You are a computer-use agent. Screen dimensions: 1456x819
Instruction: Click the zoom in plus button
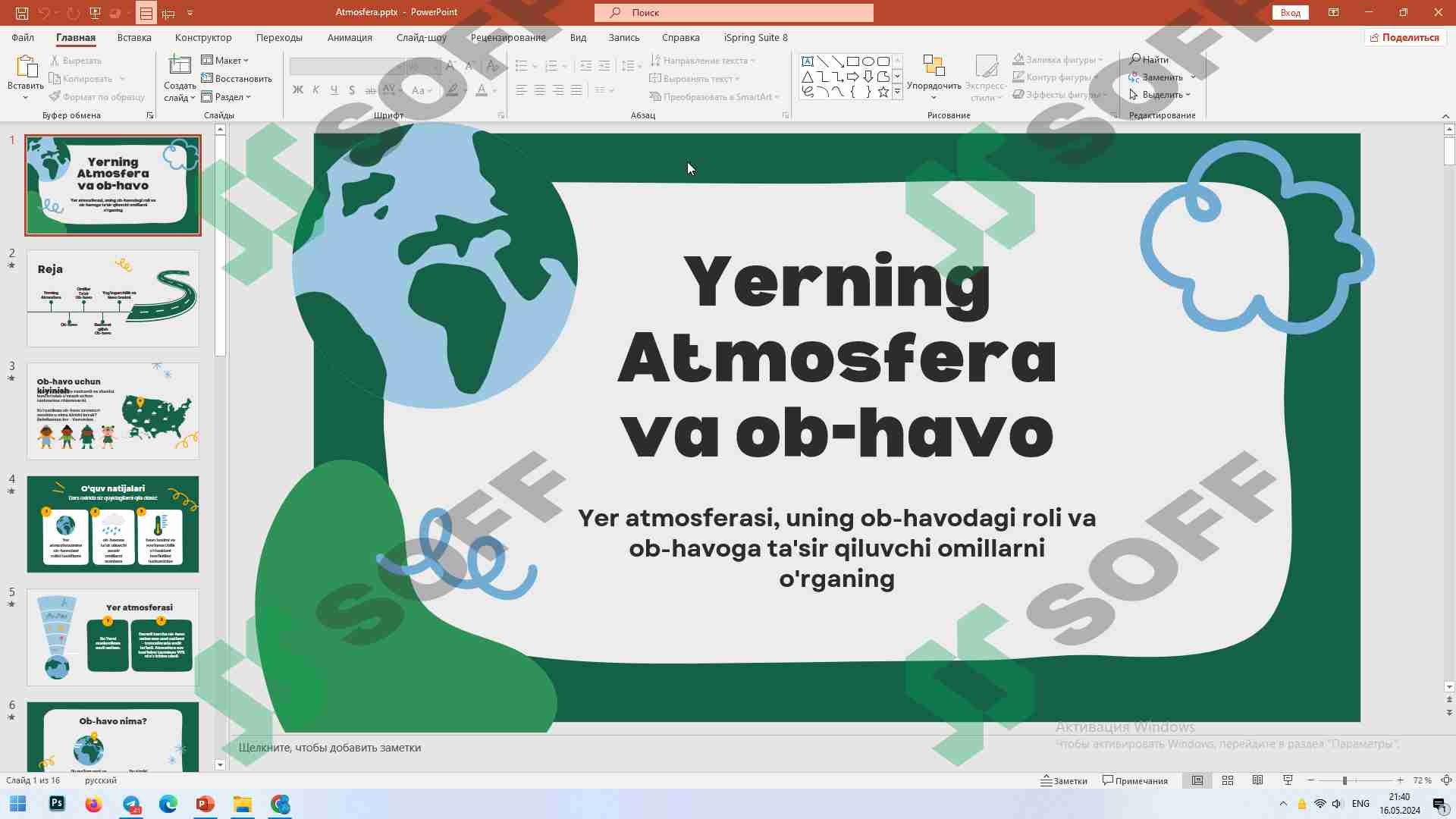[1400, 780]
